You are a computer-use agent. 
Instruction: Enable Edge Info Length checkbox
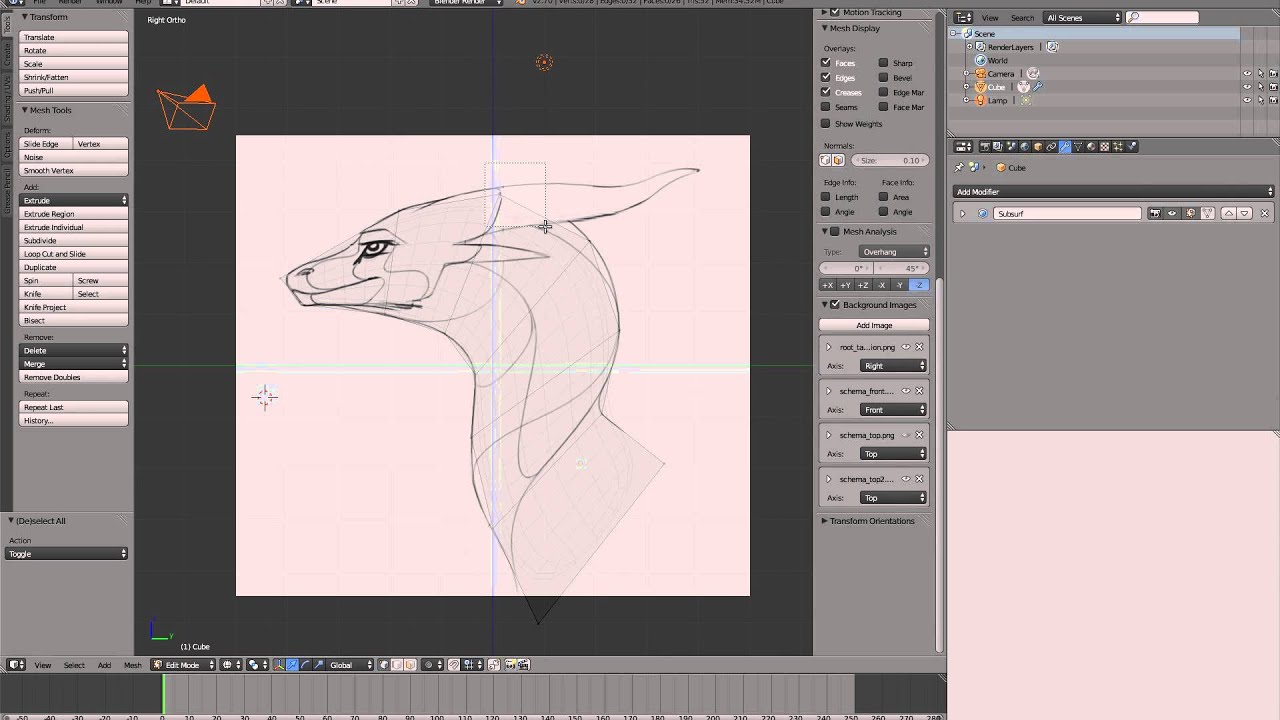tap(825, 197)
